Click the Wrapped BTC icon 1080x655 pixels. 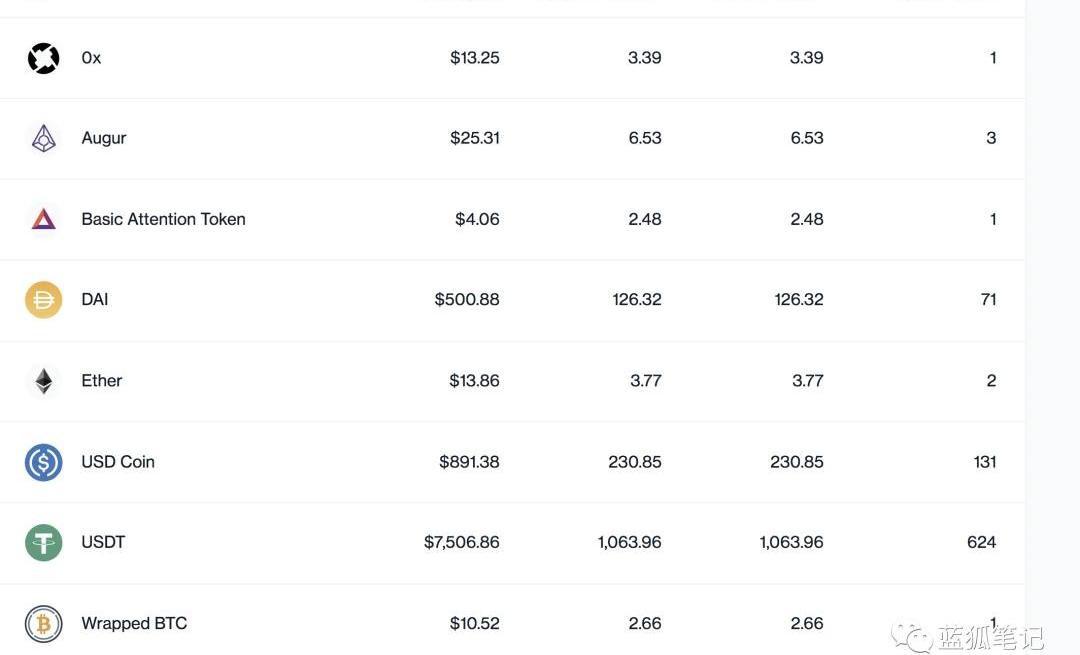pyautogui.click(x=43, y=624)
